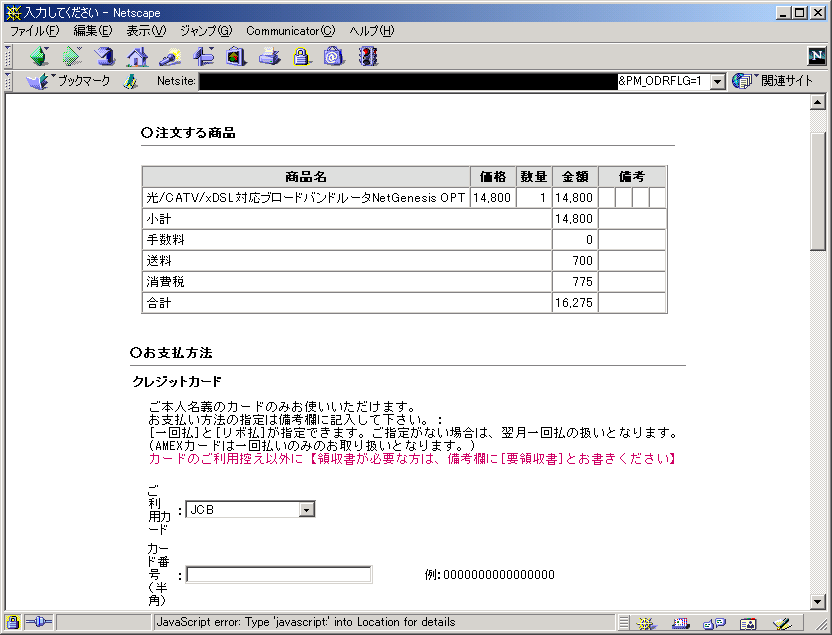Open the Search flashlight icon

click(170, 56)
